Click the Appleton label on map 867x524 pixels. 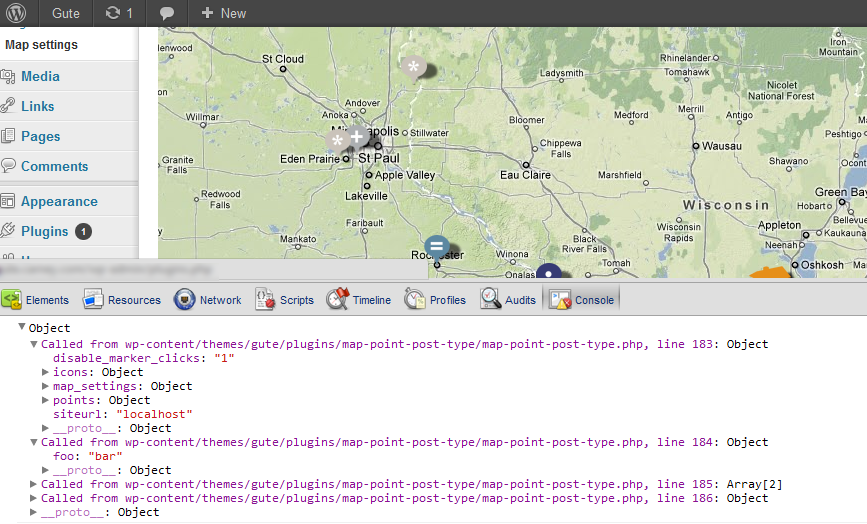point(779,225)
